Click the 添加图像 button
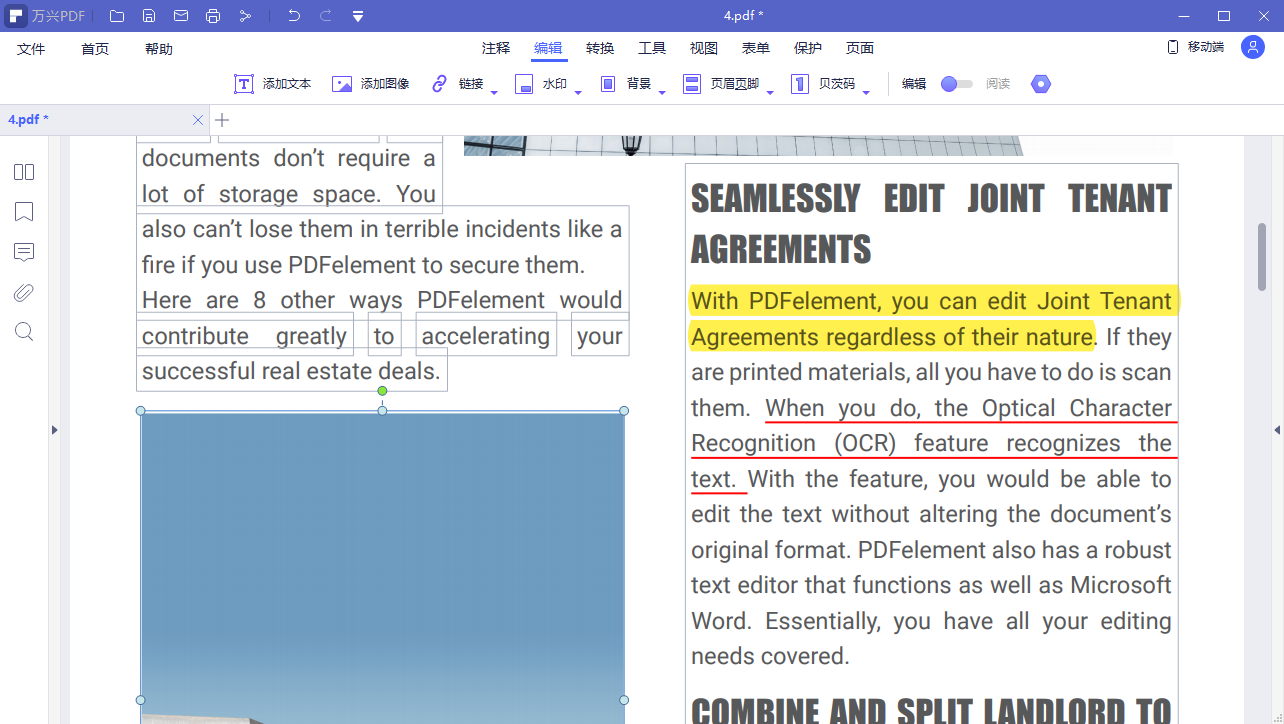1284x724 pixels. click(x=371, y=84)
